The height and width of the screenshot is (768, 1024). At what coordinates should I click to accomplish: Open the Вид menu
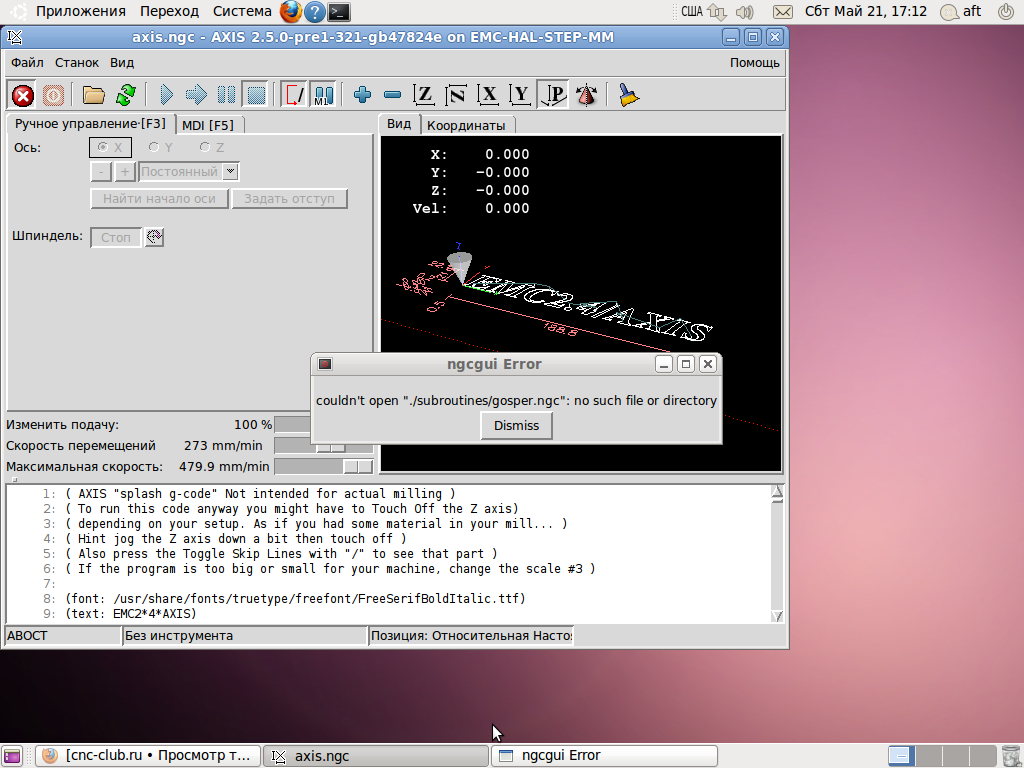pyautogui.click(x=121, y=63)
